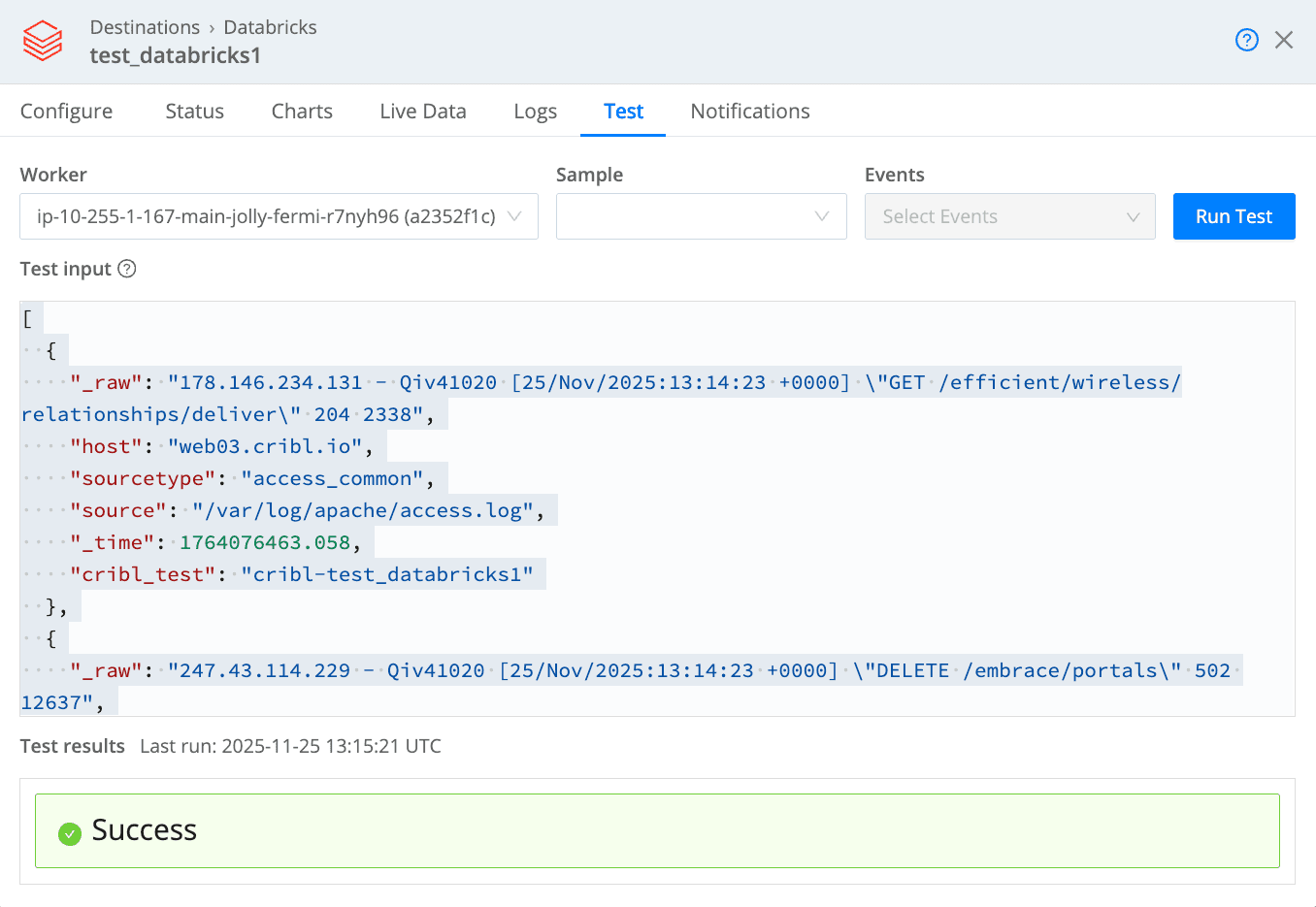Image resolution: width=1316 pixels, height=907 pixels.
Task: Click the Test input help icon
Action: click(x=127, y=269)
